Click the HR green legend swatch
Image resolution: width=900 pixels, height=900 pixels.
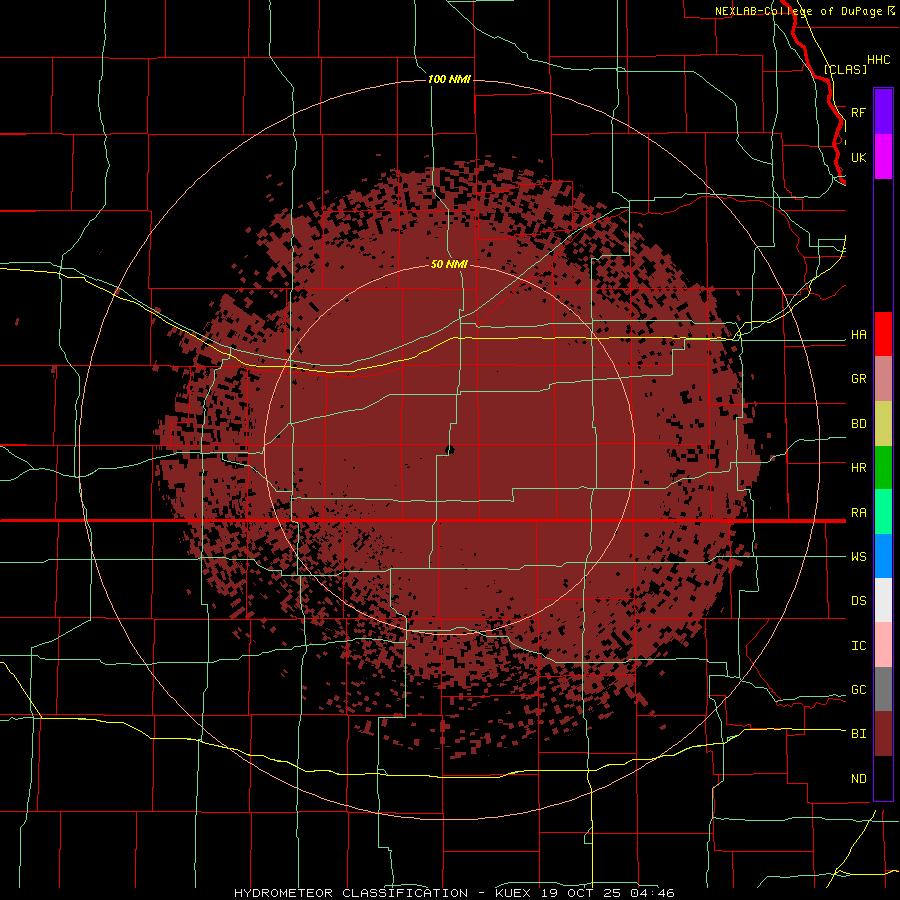click(x=883, y=468)
